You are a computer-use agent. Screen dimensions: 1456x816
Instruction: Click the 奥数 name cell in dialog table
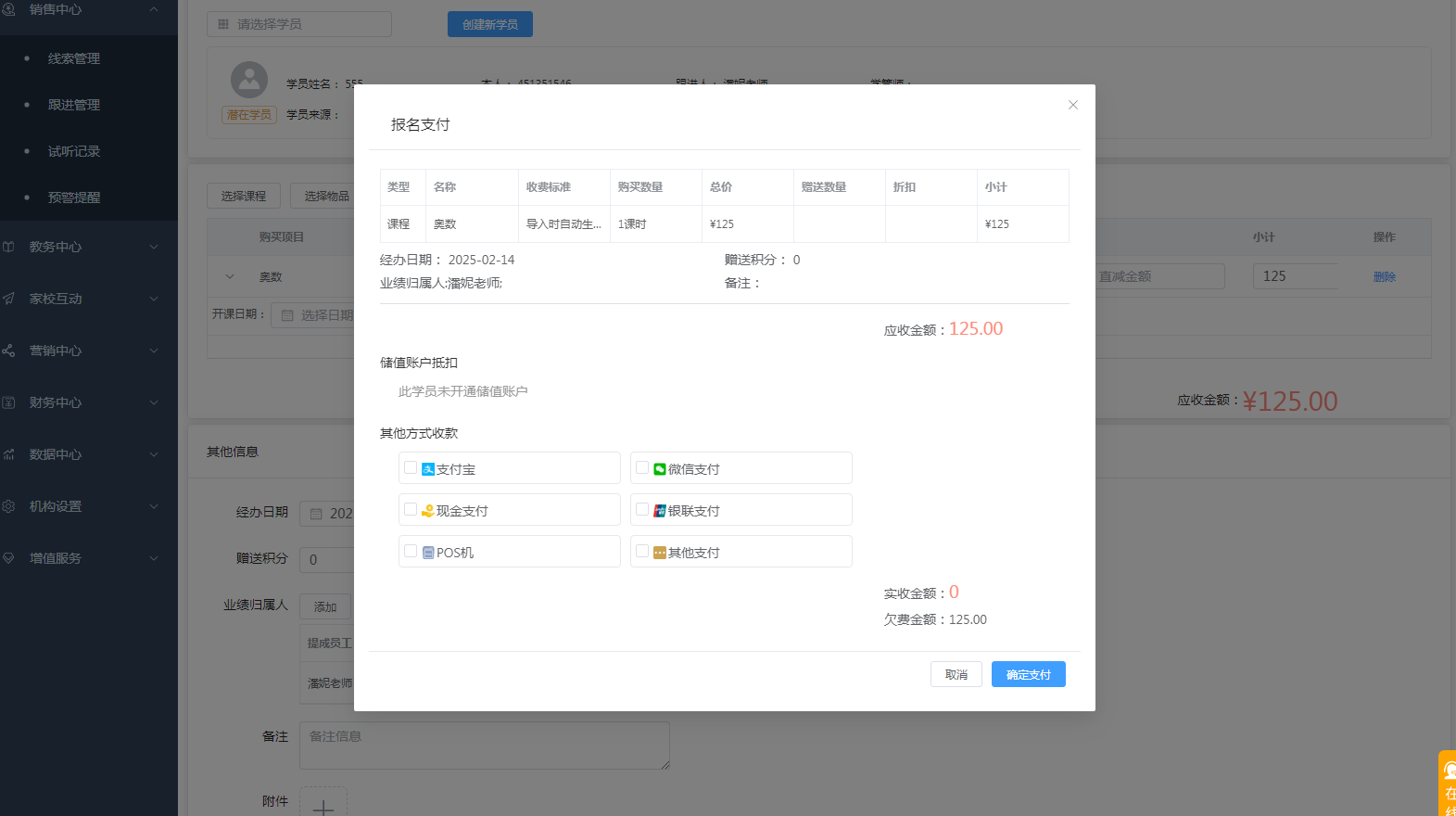(x=472, y=224)
